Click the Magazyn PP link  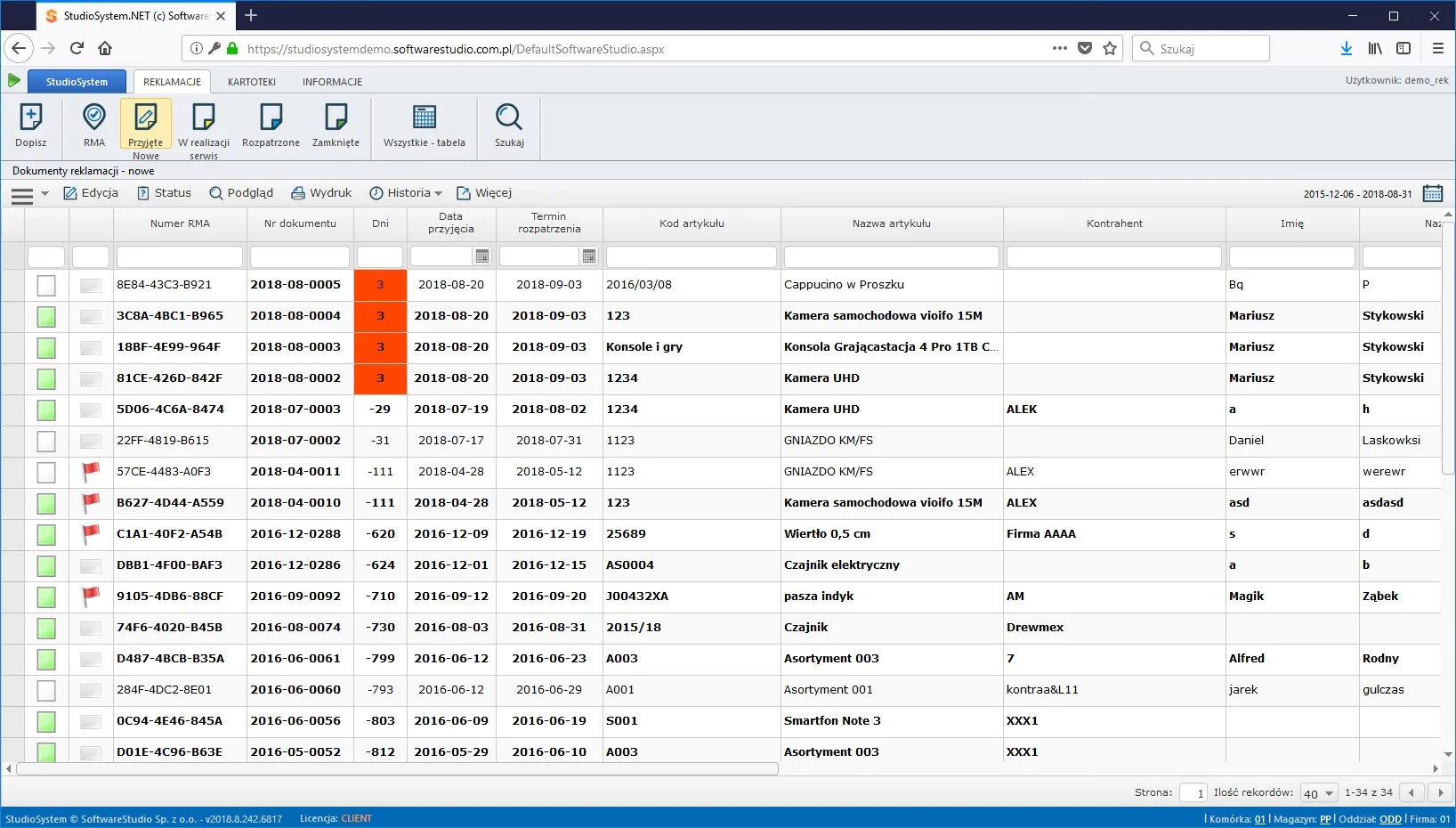tap(1325, 819)
